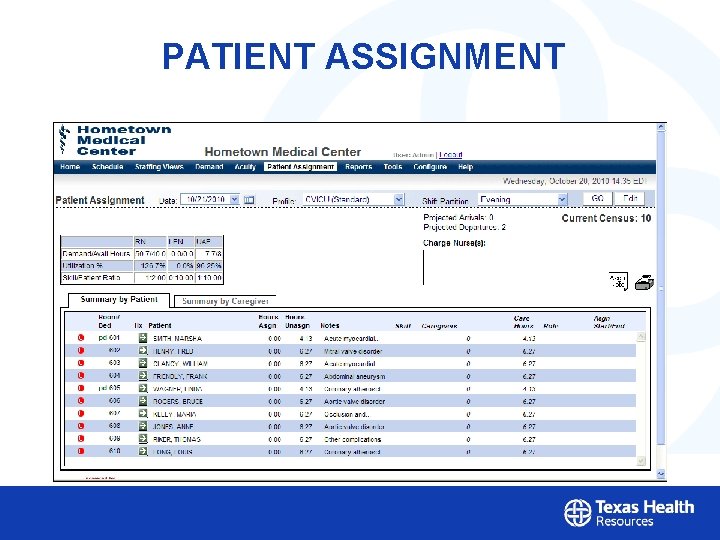Click the Logout link
Image resolution: width=720 pixels, height=540 pixels.
(450, 155)
